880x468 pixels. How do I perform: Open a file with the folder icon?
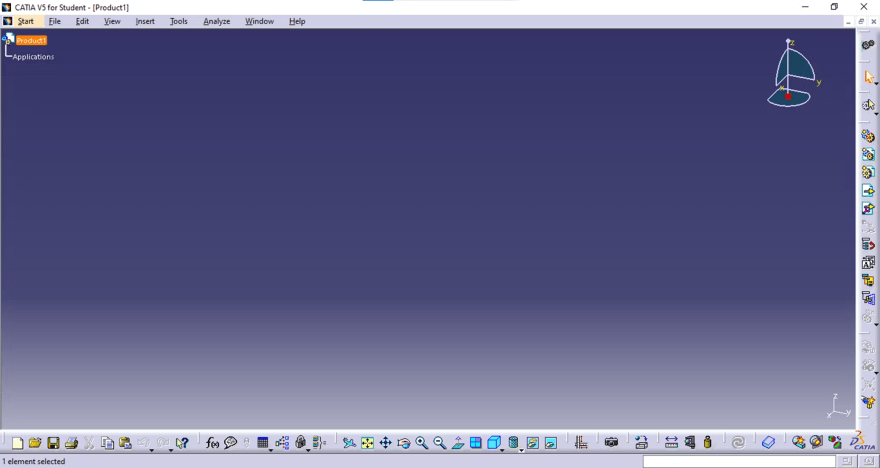point(35,443)
